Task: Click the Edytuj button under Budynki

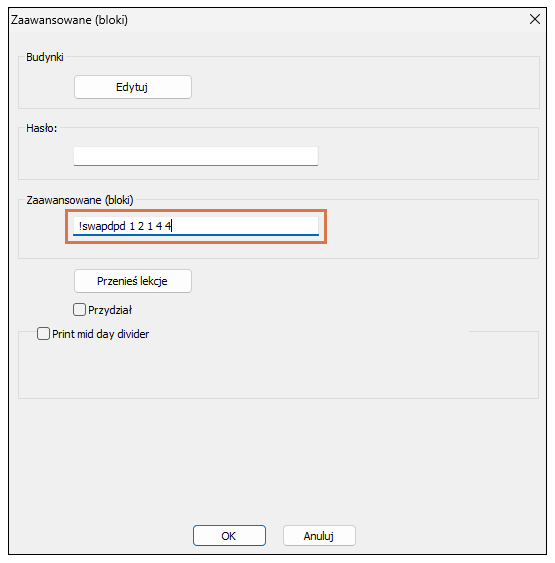Action: click(x=133, y=87)
